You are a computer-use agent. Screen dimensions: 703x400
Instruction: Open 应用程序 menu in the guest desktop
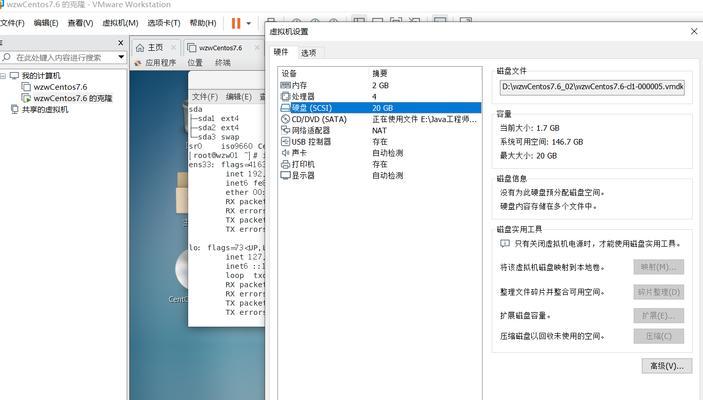pos(161,63)
